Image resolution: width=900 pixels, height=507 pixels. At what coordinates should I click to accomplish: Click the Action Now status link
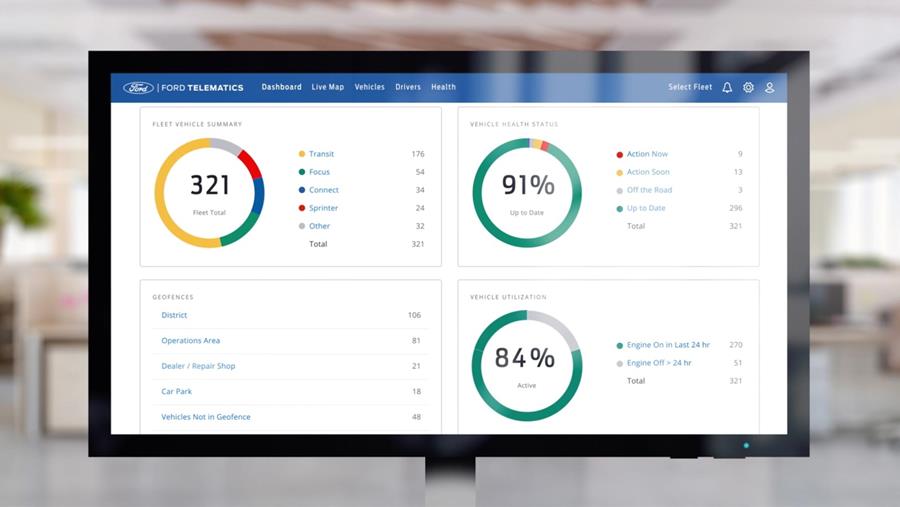coord(647,154)
